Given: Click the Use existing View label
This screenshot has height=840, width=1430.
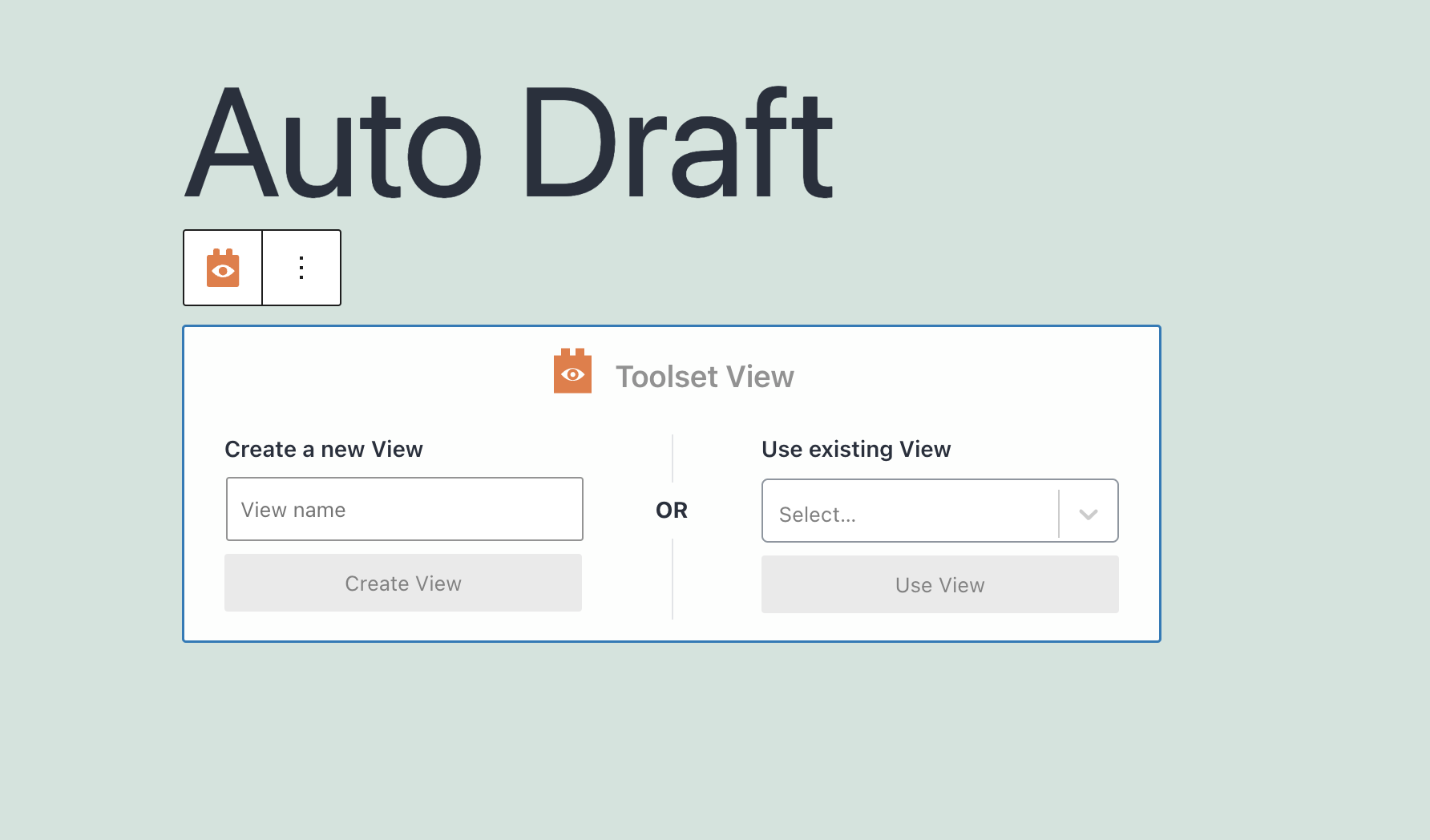Looking at the screenshot, I should tap(856, 450).
